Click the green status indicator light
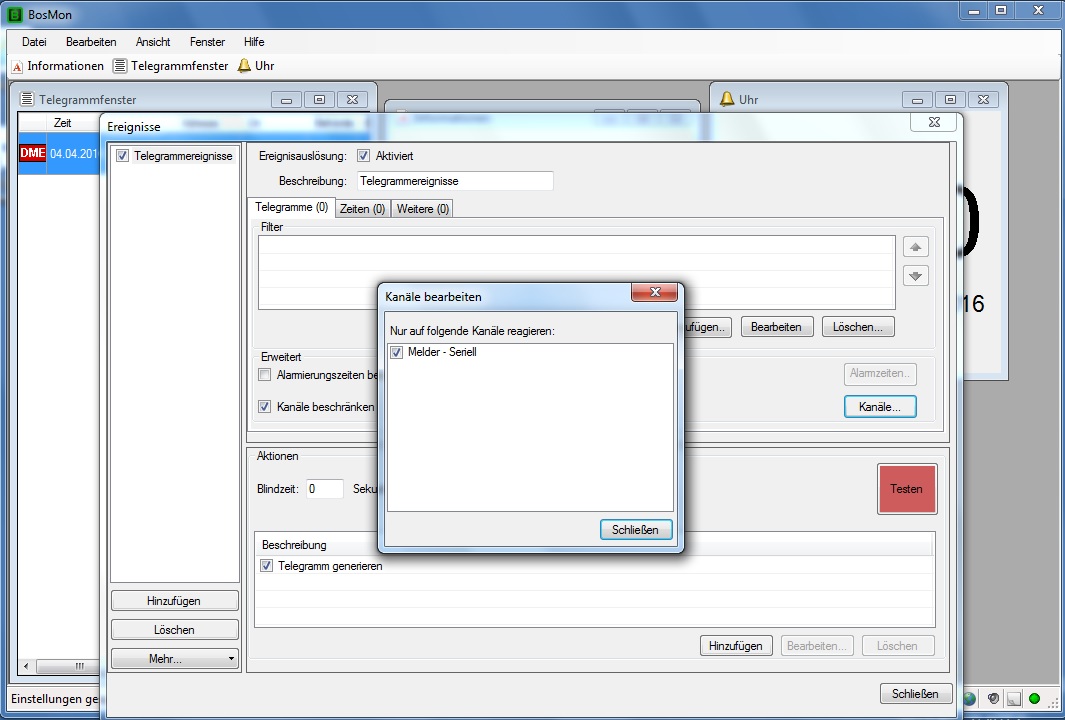This screenshot has height=720, width=1065. [x=1034, y=698]
